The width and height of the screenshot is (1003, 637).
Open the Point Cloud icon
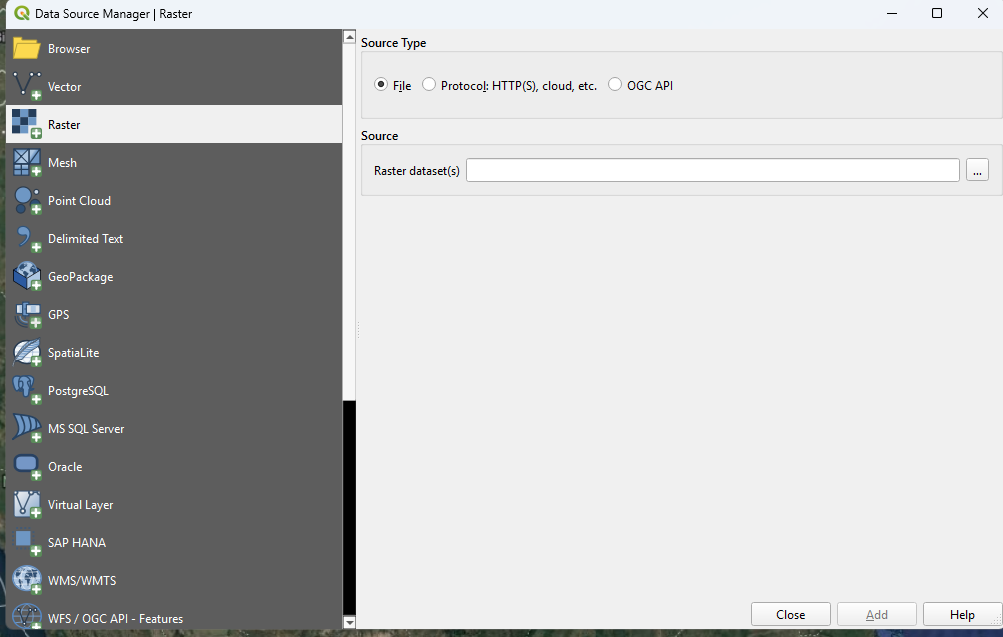26,200
